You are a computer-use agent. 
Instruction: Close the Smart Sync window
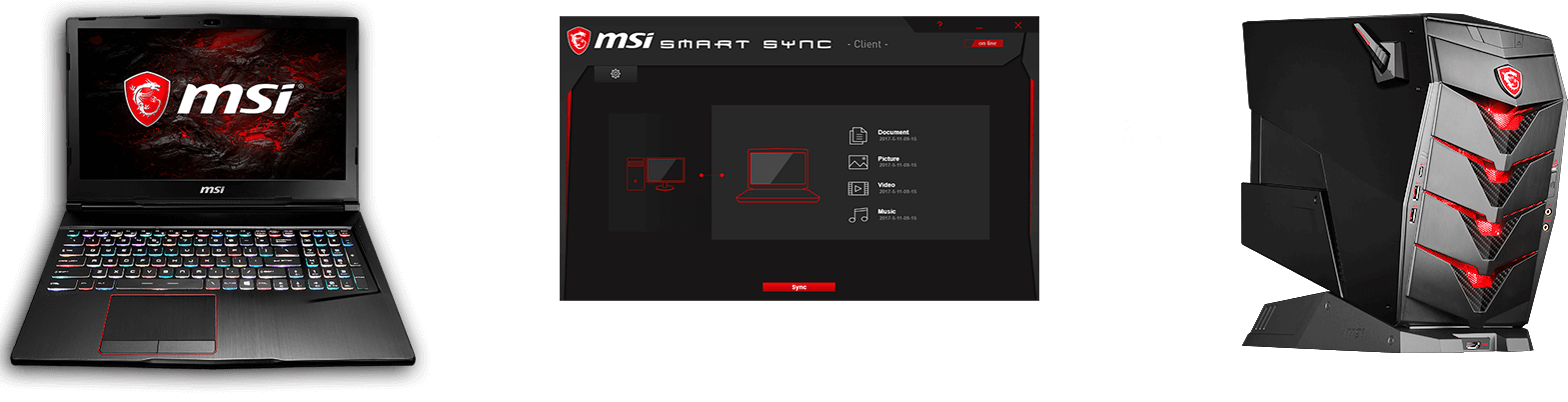click(x=1018, y=25)
